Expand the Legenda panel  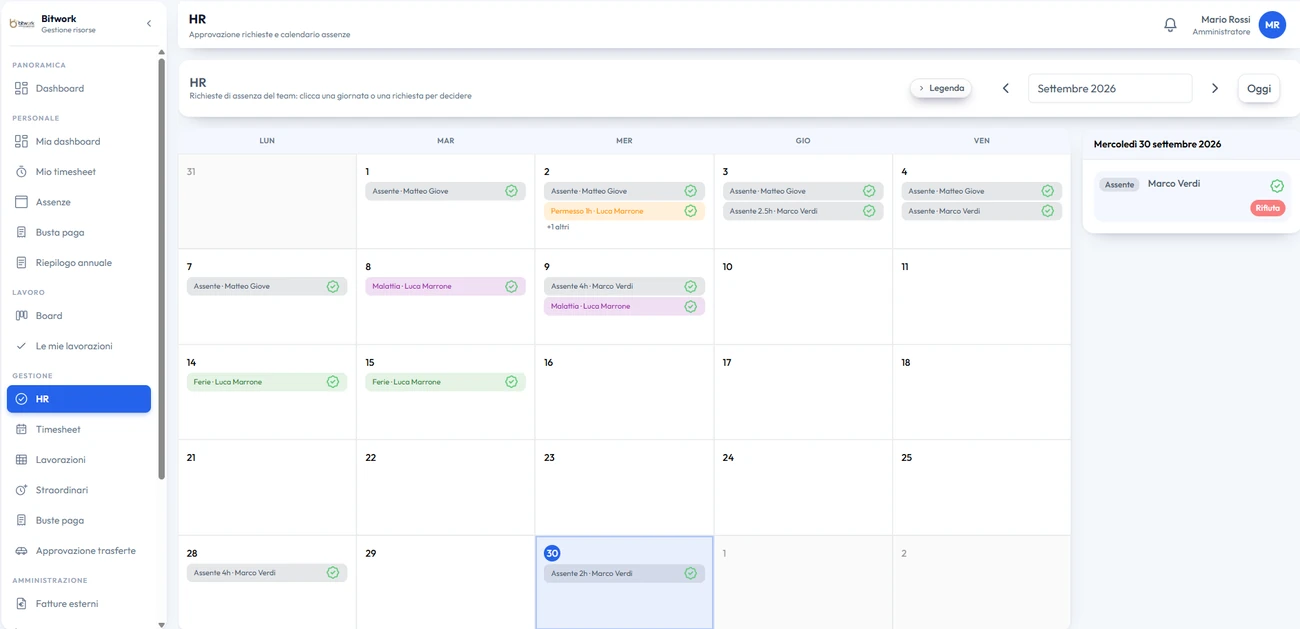click(941, 88)
